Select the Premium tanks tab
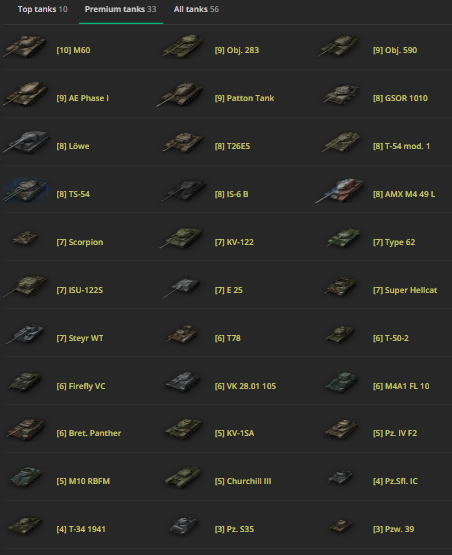The image size is (452, 555). pyautogui.click(x=120, y=9)
